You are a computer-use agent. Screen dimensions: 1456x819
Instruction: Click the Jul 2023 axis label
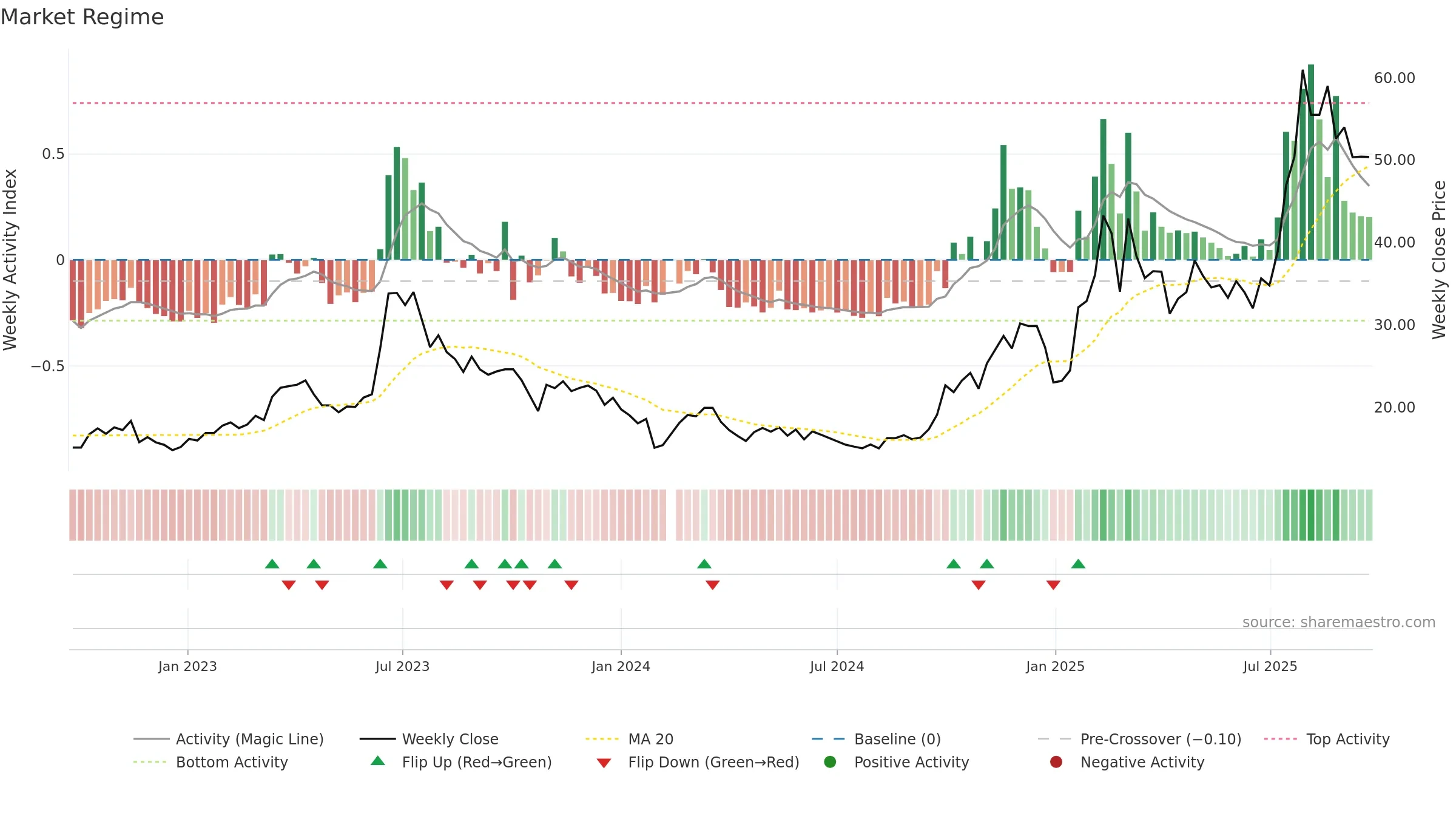402,666
